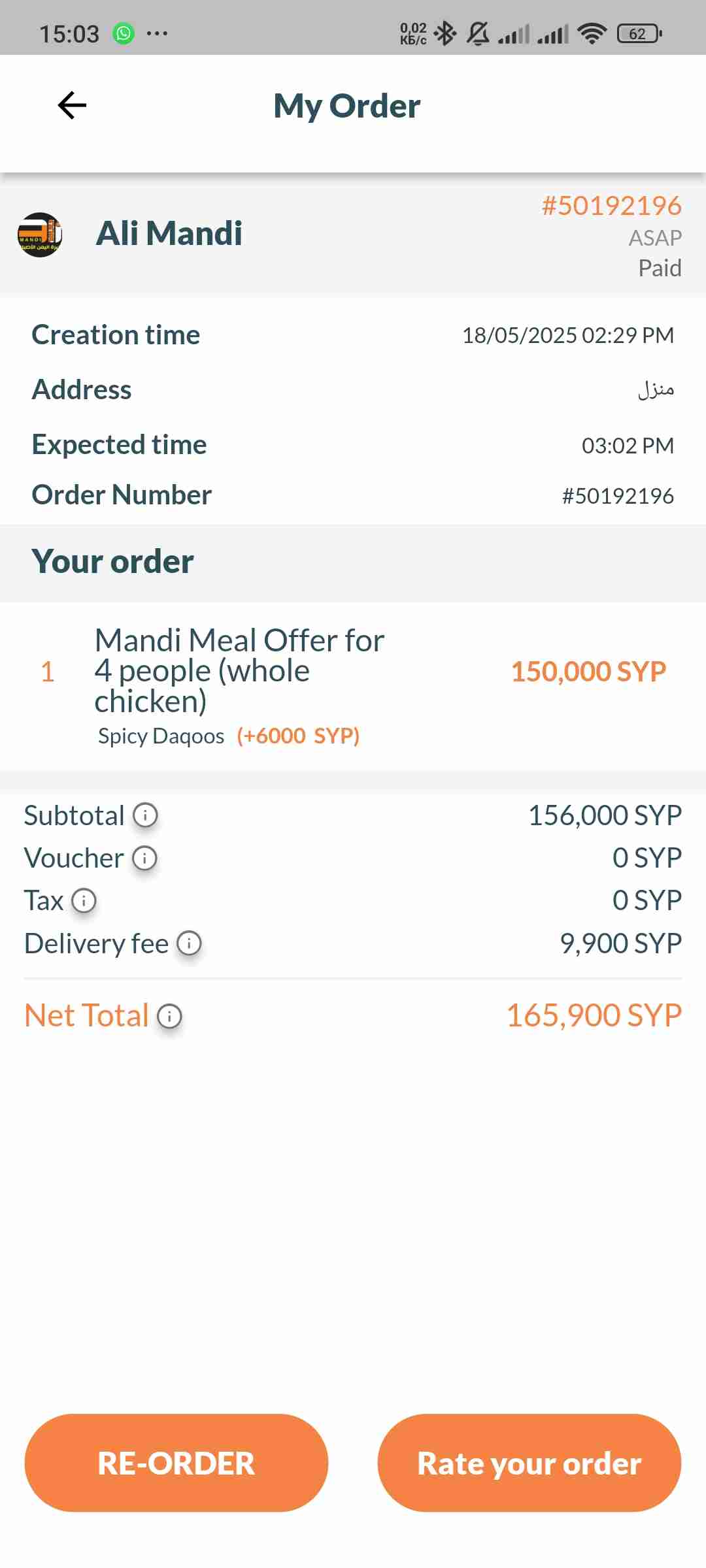This screenshot has width=706, height=1568.
Task: Tap the orange order number #50192196
Action: pyautogui.click(x=611, y=206)
